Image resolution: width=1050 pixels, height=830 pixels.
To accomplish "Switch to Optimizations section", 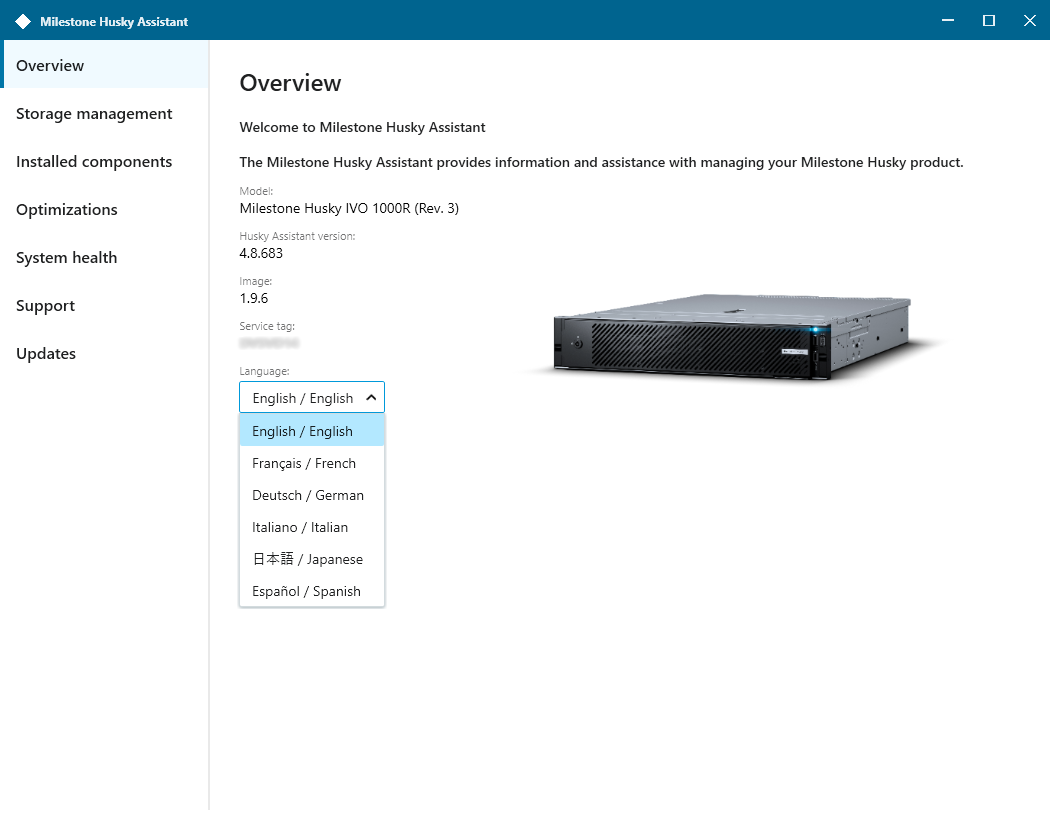I will click(x=106, y=210).
